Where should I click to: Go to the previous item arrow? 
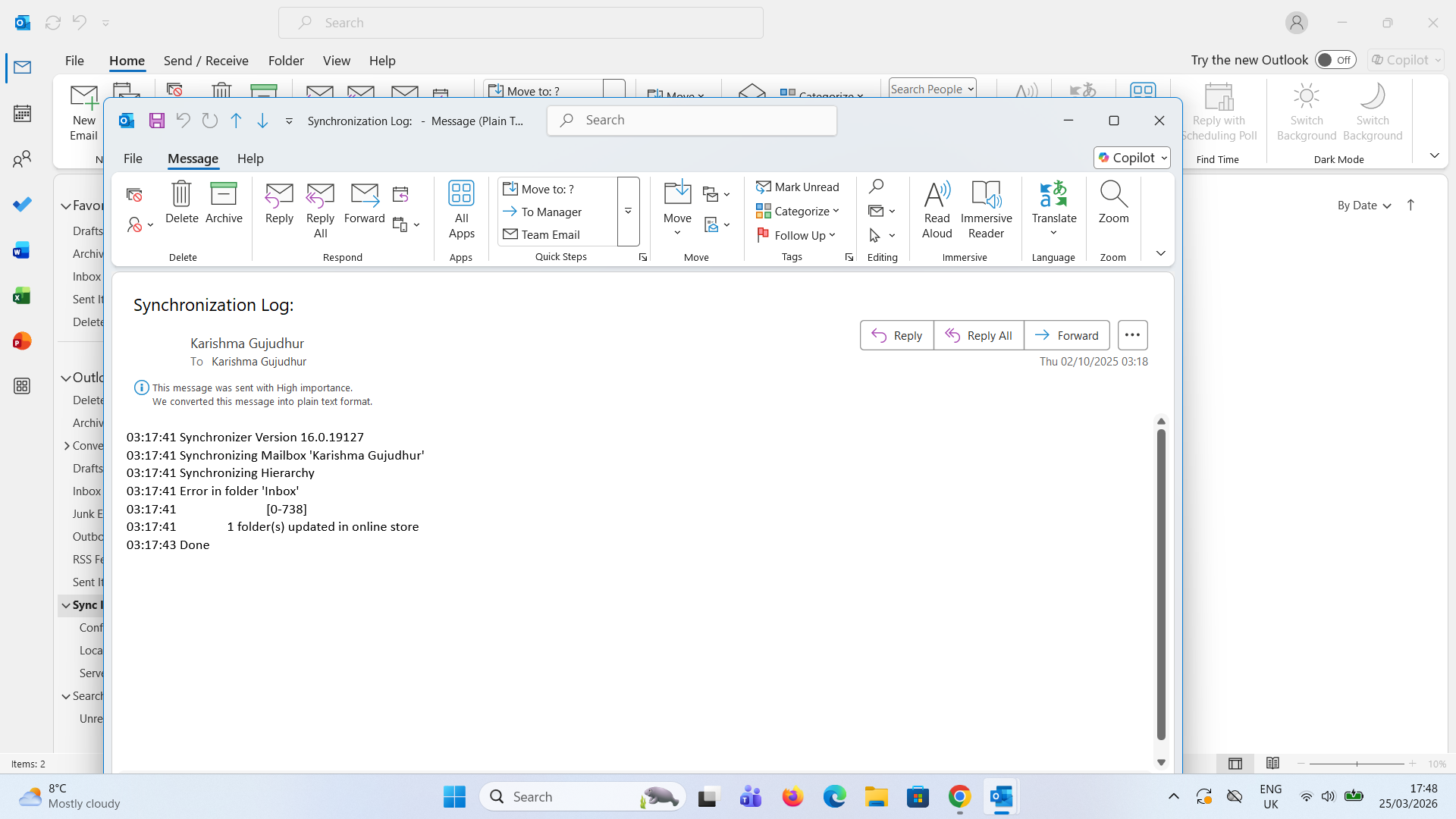click(x=237, y=121)
